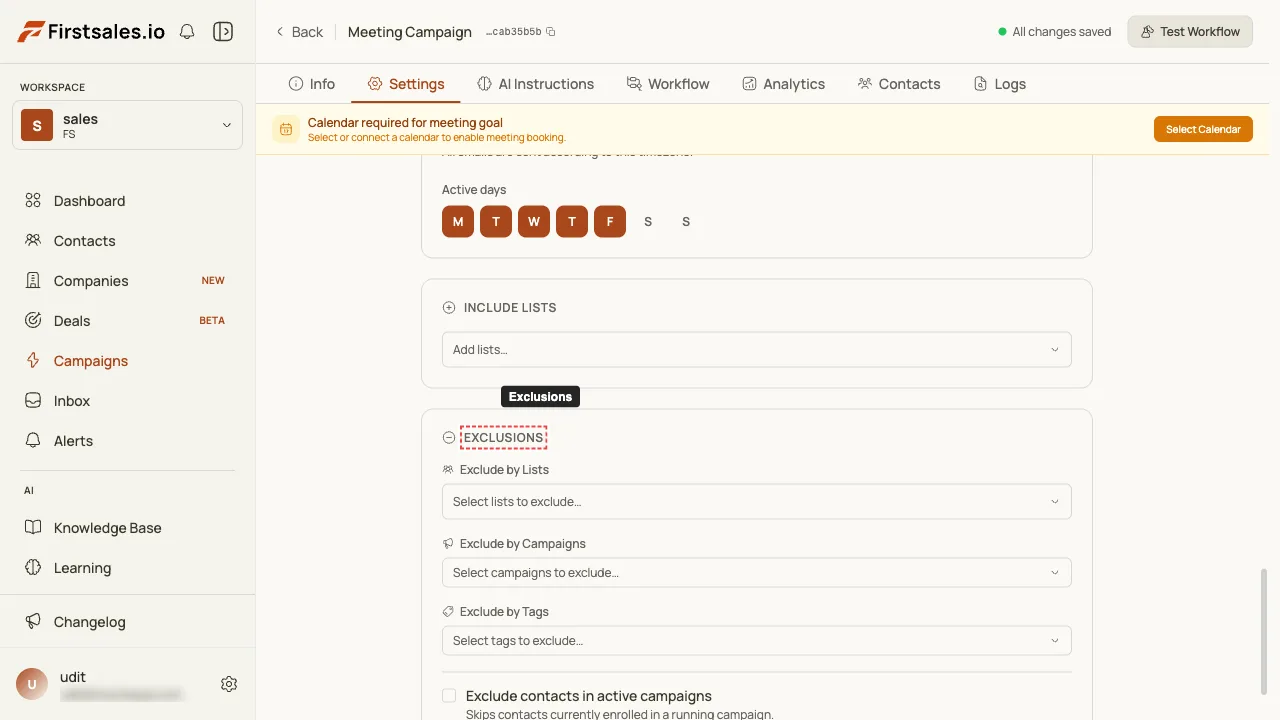Open the AI Instructions tab

click(x=535, y=84)
